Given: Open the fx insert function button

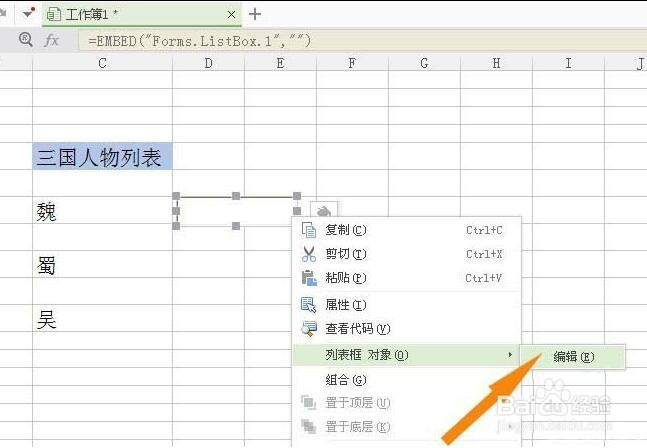Looking at the screenshot, I should [52, 40].
